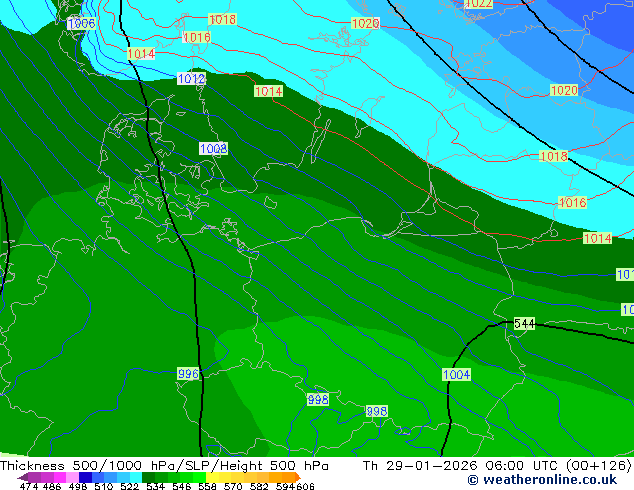Click the 996 pressure label

point(188,374)
